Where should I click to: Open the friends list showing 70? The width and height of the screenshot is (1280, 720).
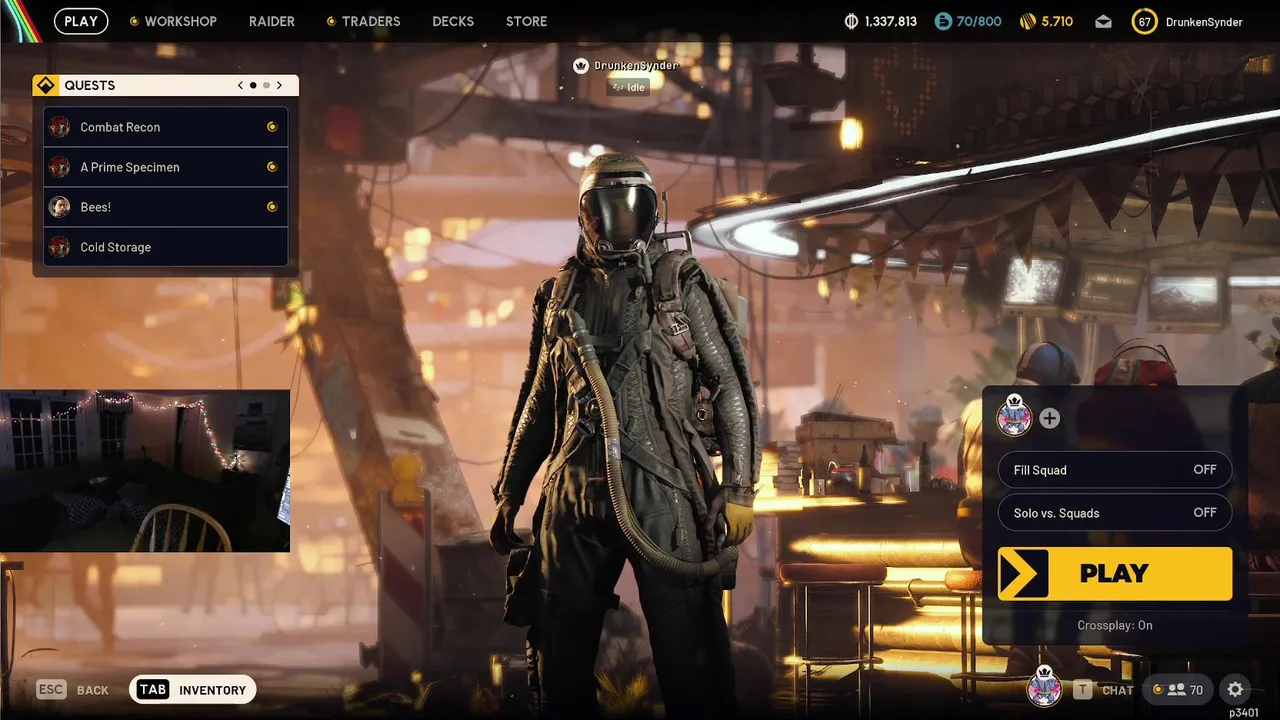pyautogui.click(x=1178, y=690)
